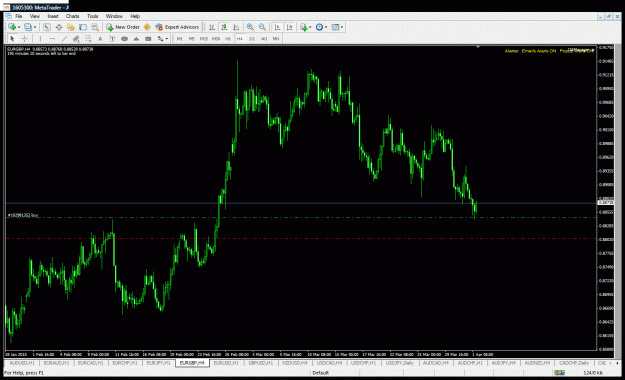Viewport: 625px width, 380px height.
Task: Switch the chart to Line Chart
Action: coord(236,27)
